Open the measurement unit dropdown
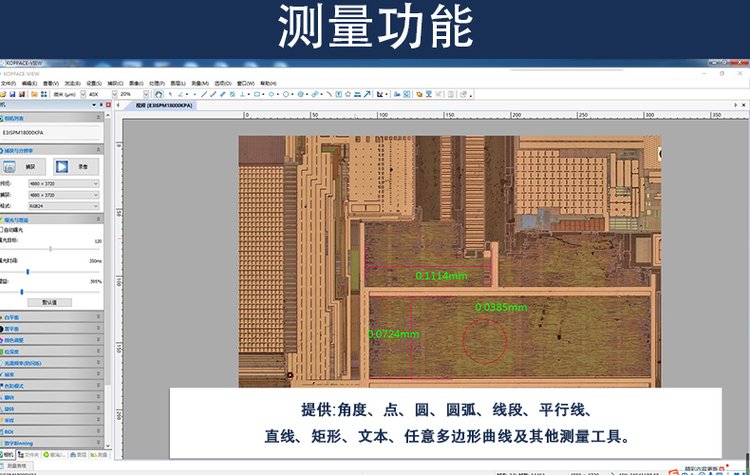Image resolution: width=750 pixels, height=475 pixels. pos(83,94)
